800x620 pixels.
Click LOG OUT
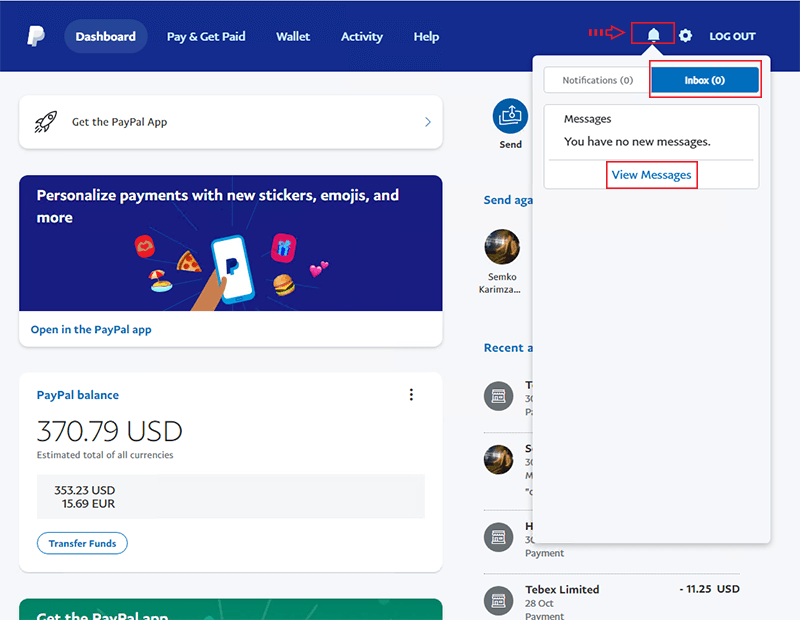click(x=732, y=36)
